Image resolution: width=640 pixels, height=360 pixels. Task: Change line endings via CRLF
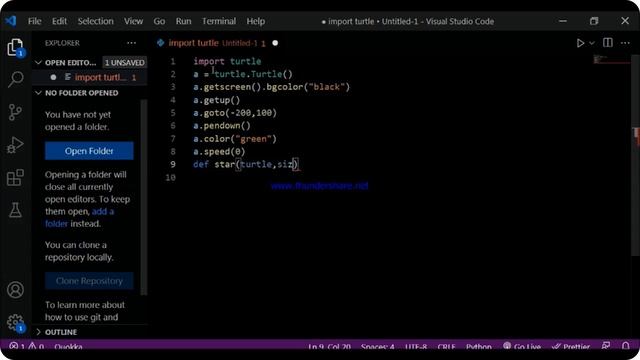click(446, 346)
